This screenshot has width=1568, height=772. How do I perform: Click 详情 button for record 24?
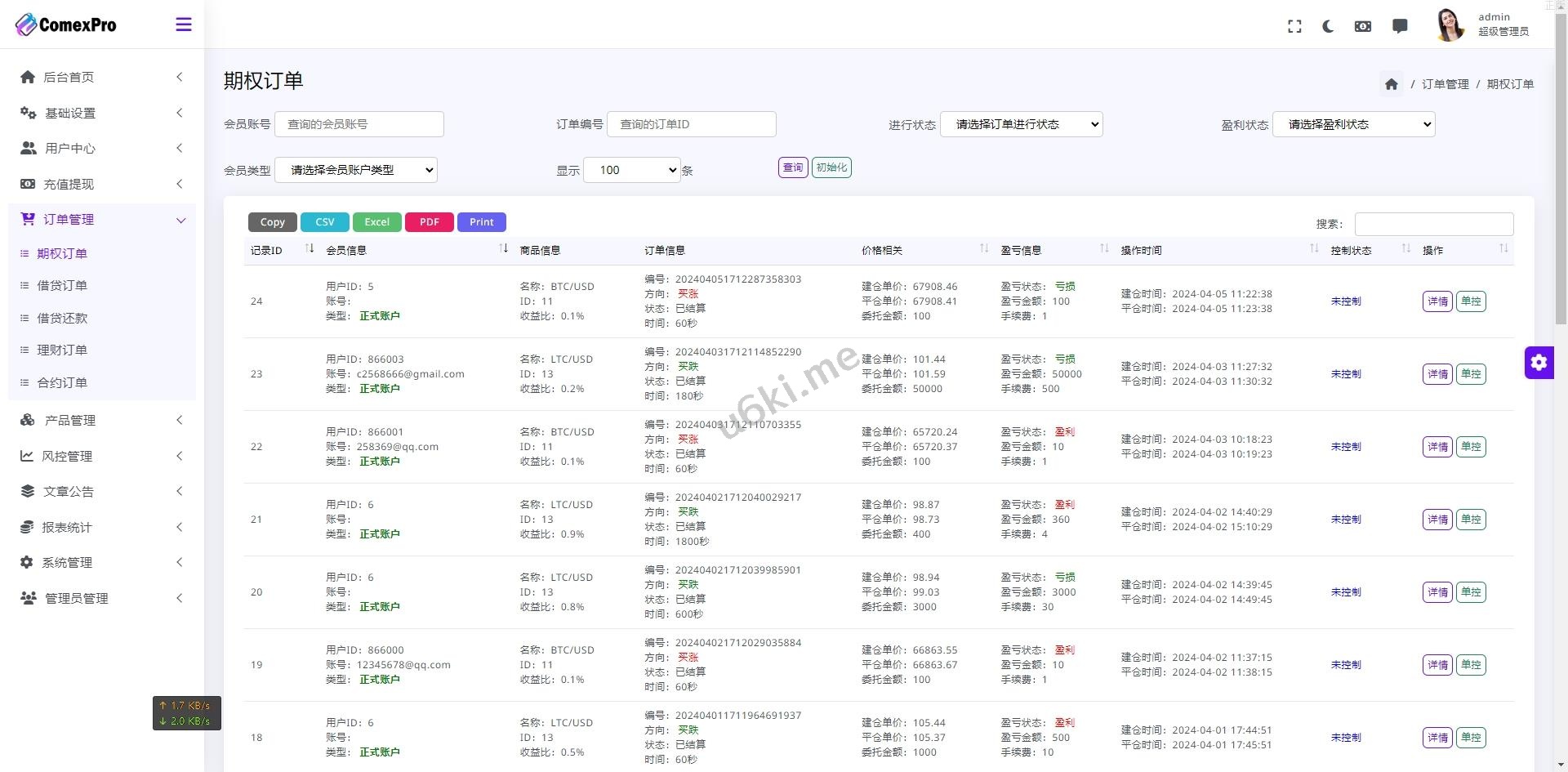point(1437,301)
